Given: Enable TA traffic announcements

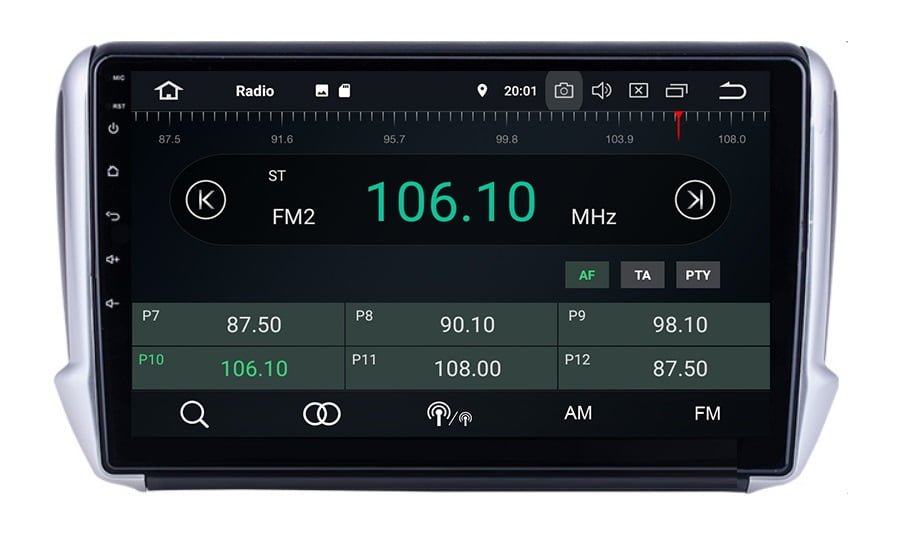Looking at the screenshot, I should 642,275.
